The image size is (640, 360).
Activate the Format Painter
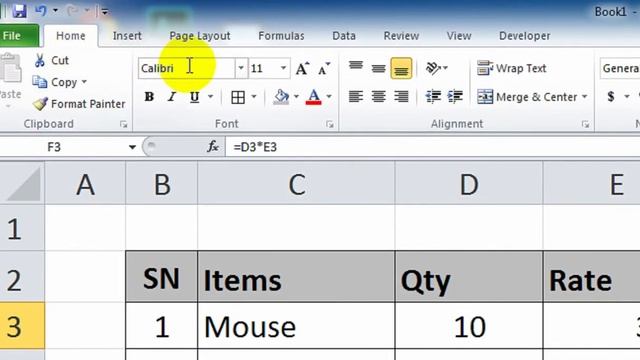[79, 104]
